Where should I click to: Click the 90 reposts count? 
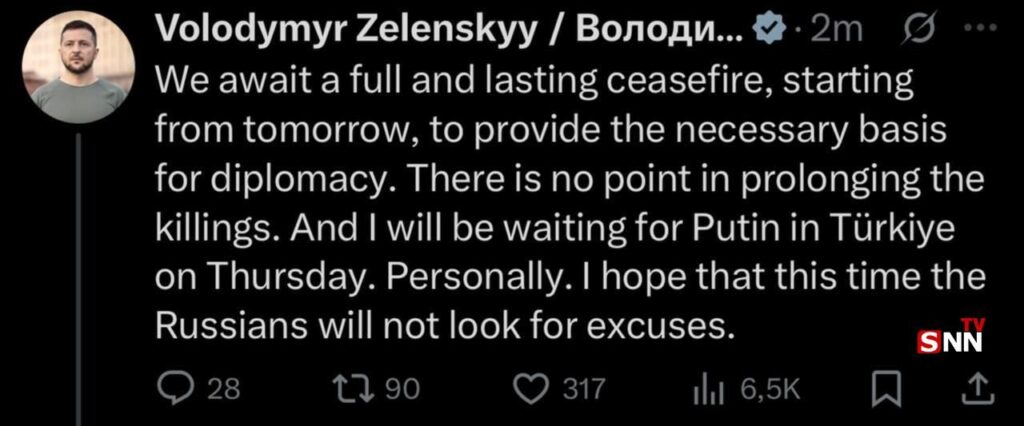coord(403,390)
